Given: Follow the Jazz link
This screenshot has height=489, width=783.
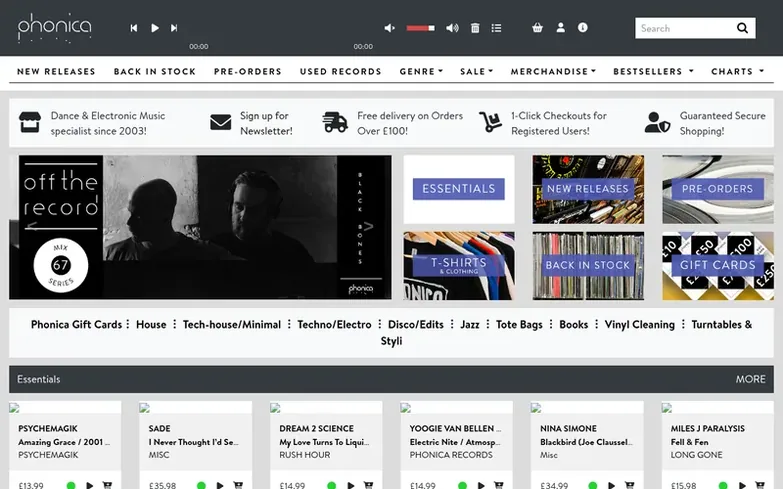Looking at the screenshot, I should [x=469, y=325].
